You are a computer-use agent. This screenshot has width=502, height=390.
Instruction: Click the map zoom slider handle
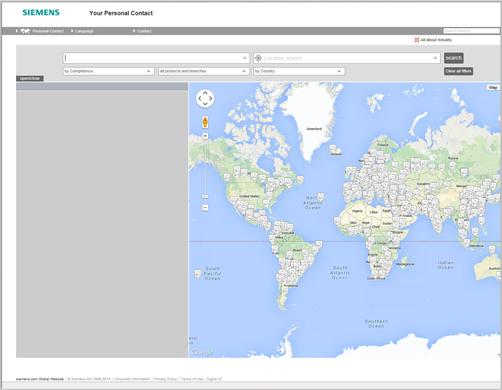click(x=205, y=197)
